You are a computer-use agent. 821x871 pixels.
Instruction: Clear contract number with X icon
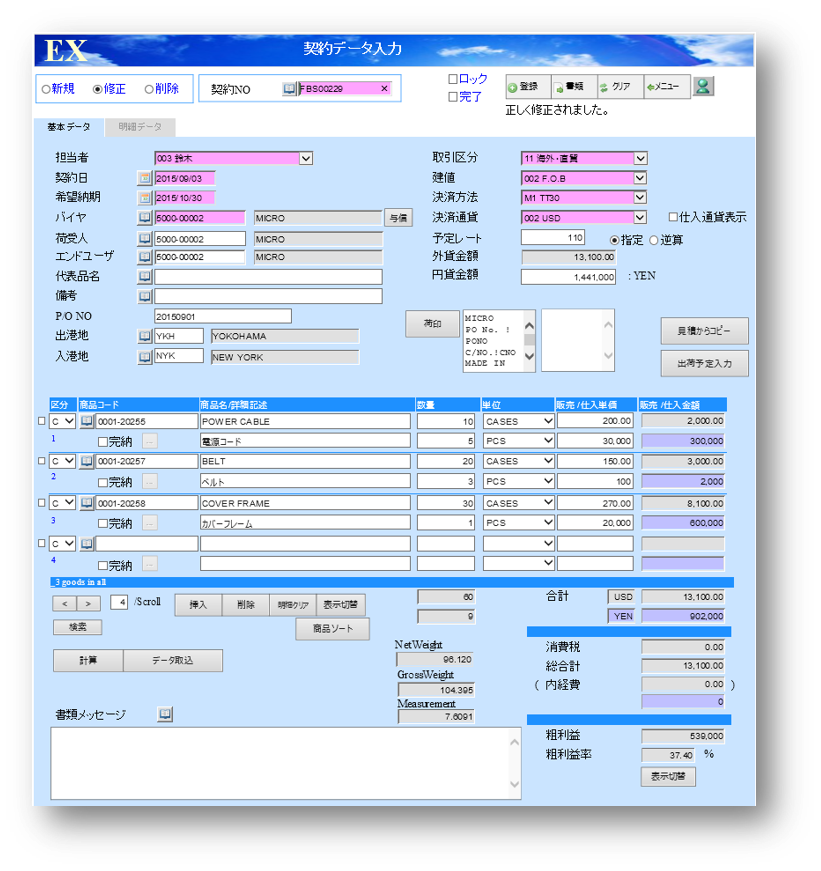(384, 89)
